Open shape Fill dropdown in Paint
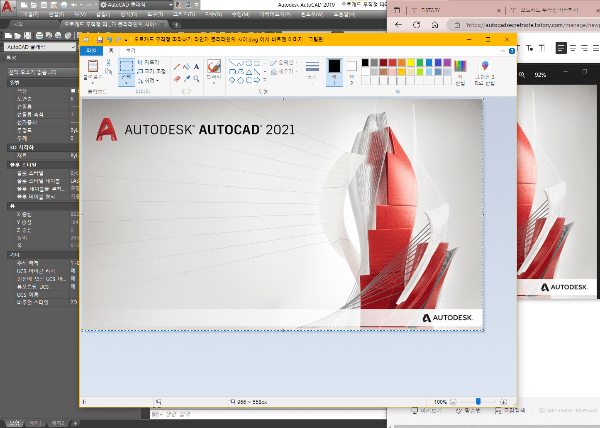 284,72
